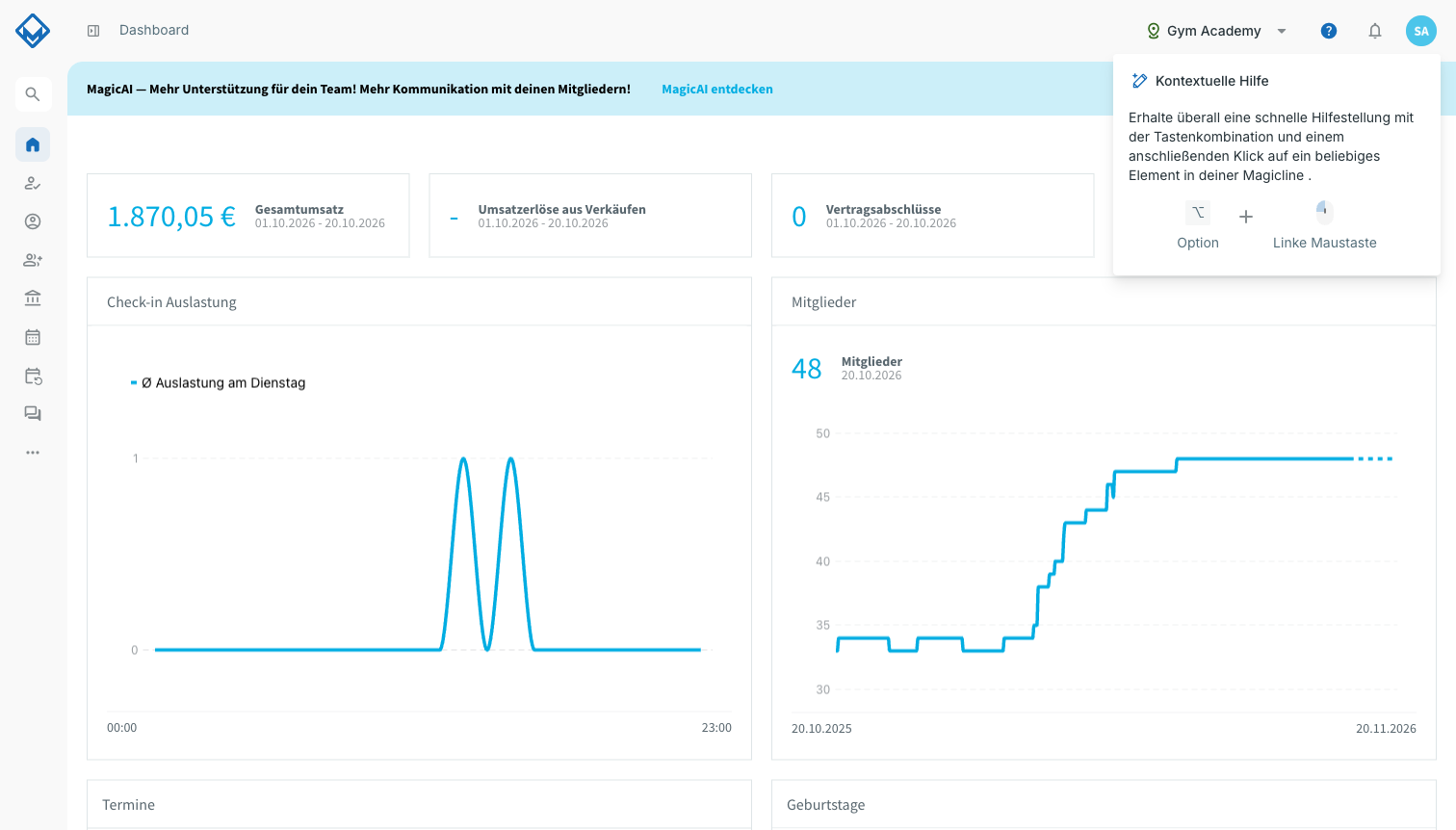Click the Dashboard breadcrumb title
Screen dimensions: 1456x830
click(x=154, y=31)
